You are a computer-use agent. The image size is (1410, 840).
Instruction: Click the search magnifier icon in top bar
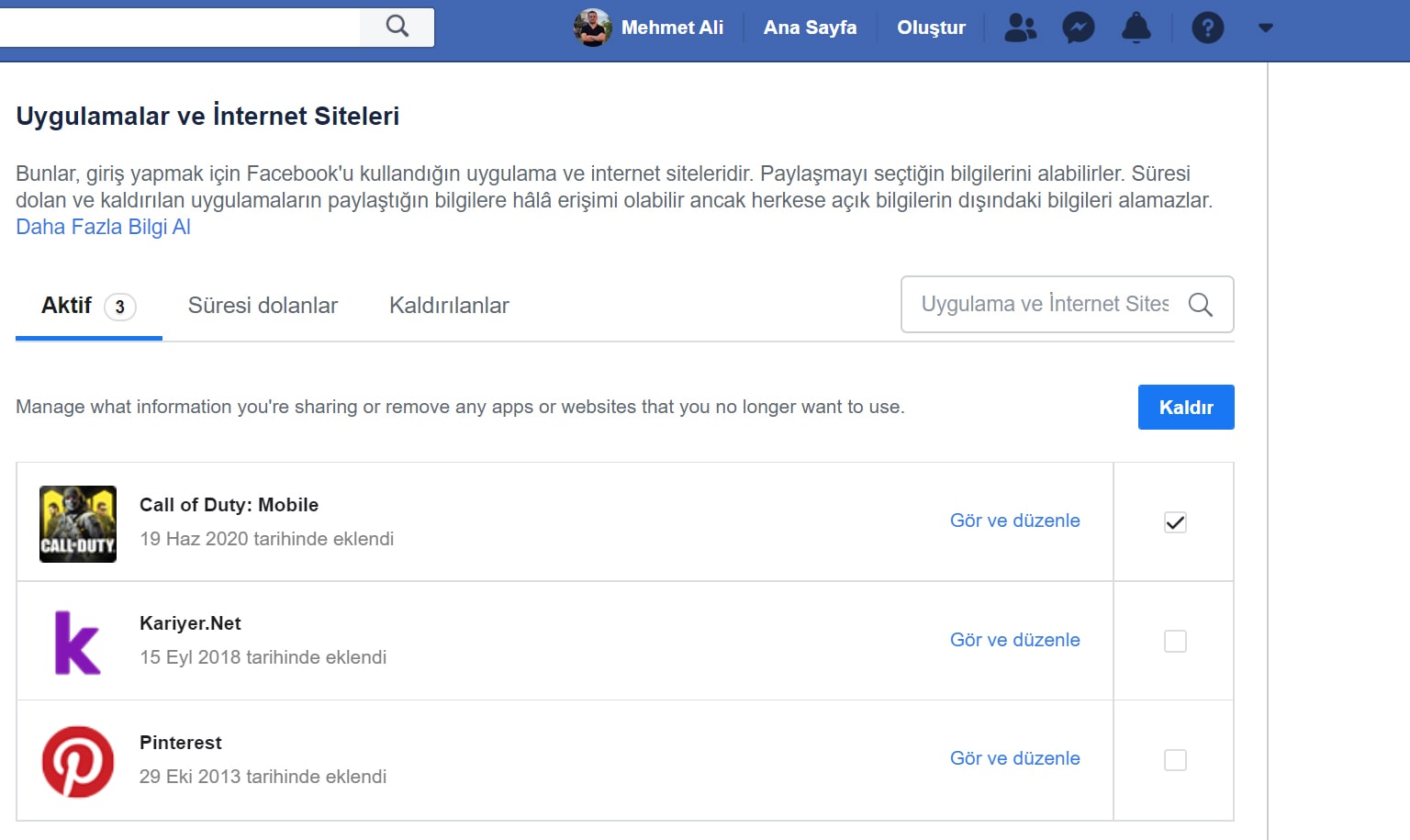(397, 26)
